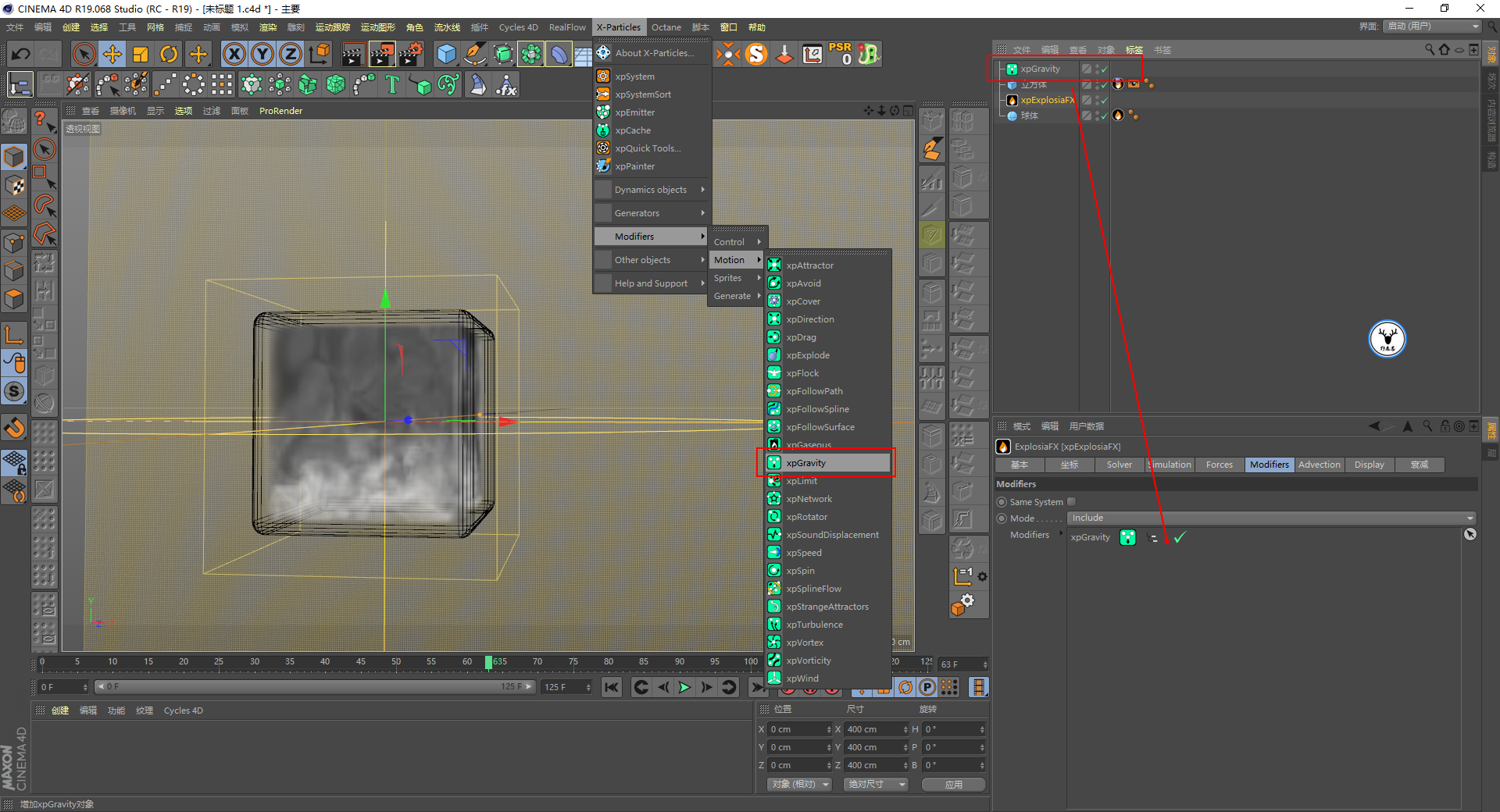Image resolution: width=1500 pixels, height=812 pixels.
Task: Click the Render View clapperboard icon
Action: (353, 54)
